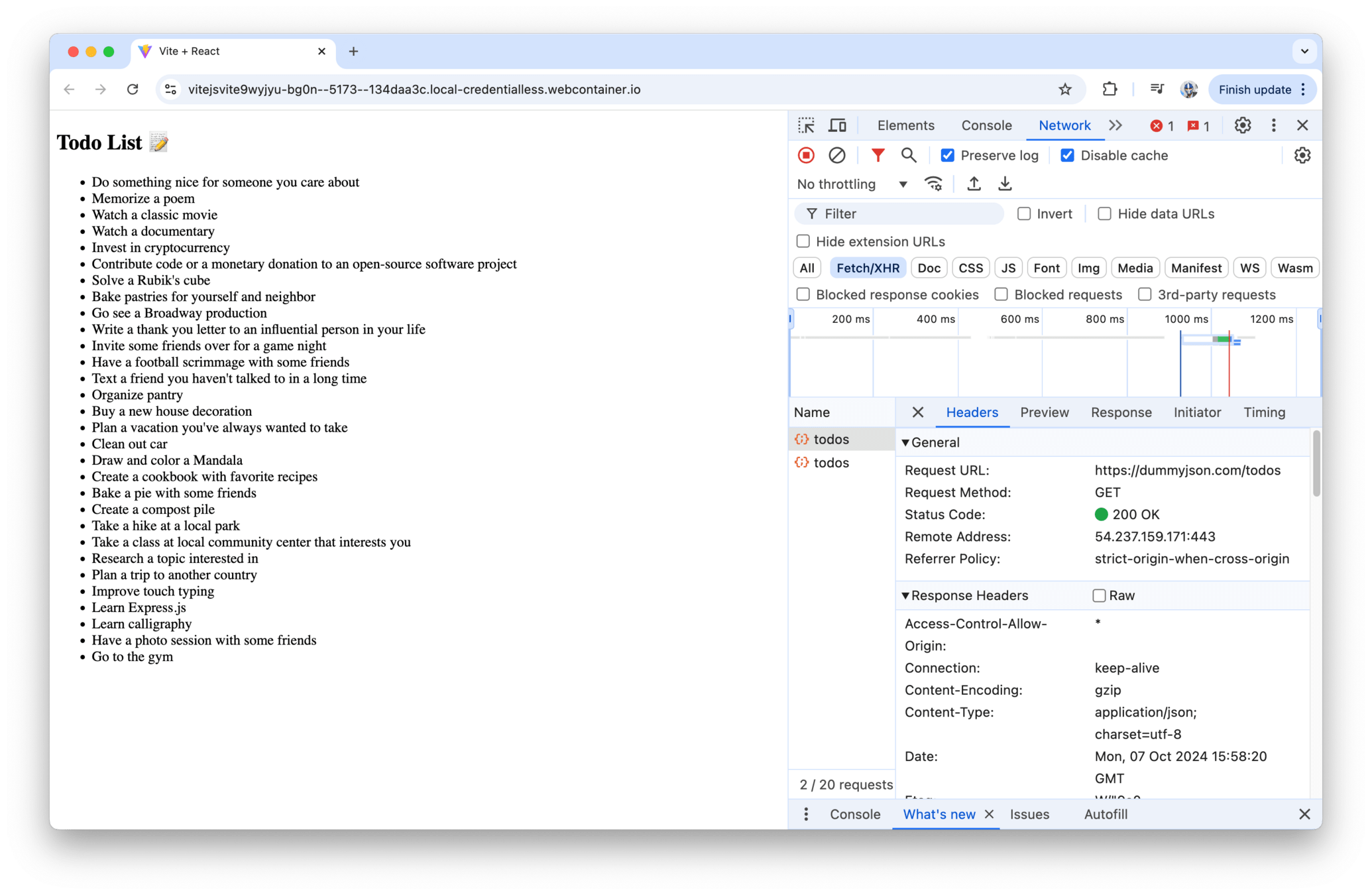
Task: Click the Finish update button
Action: click(1254, 89)
